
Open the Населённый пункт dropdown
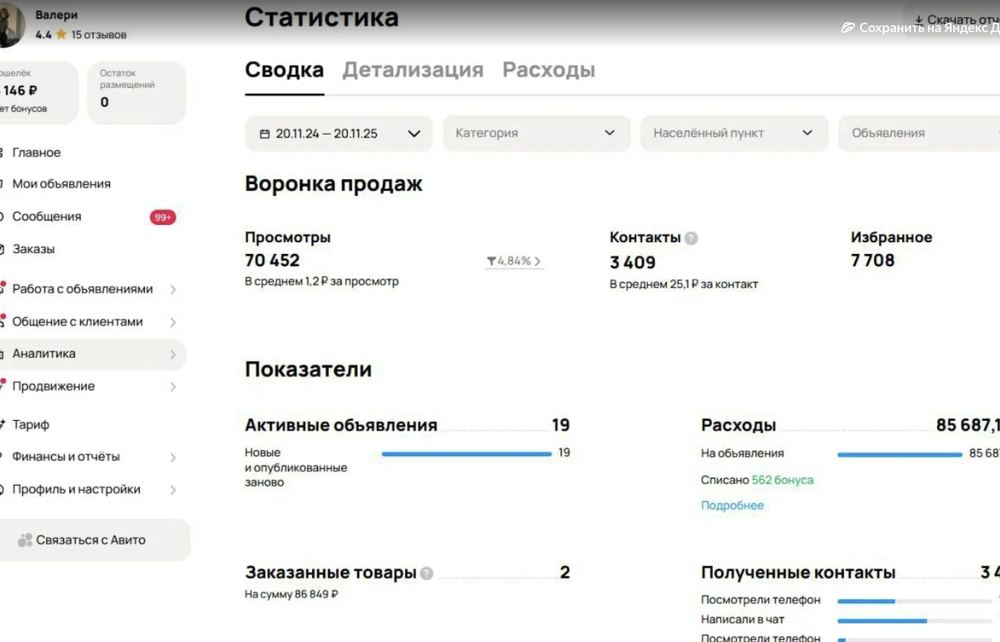pyautogui.click(x=734, y=133)
